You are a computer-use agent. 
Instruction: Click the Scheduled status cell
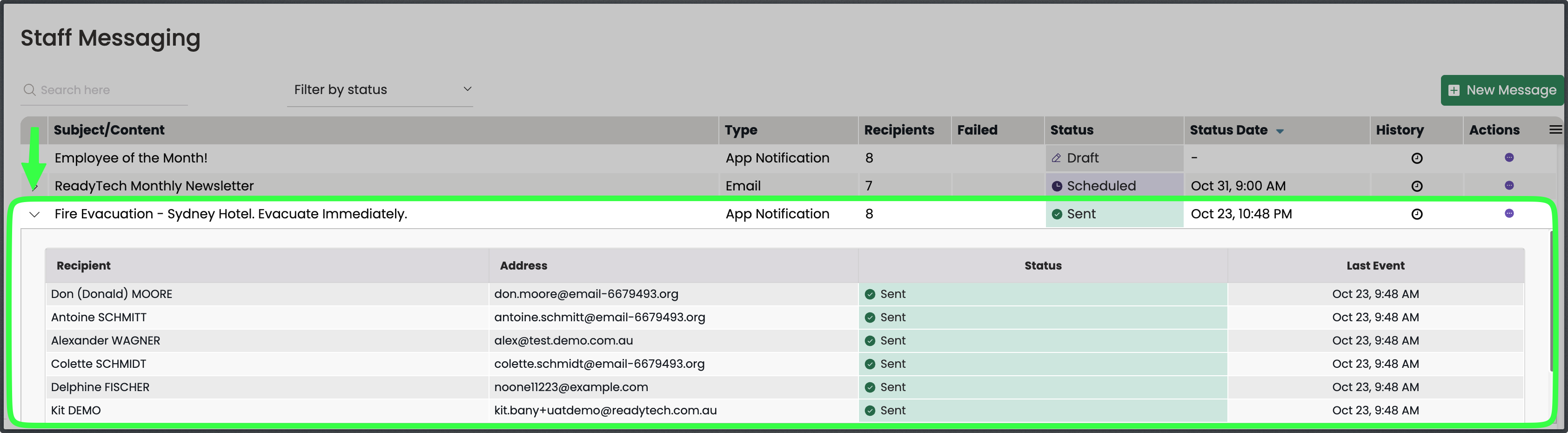pos(1114,186)
